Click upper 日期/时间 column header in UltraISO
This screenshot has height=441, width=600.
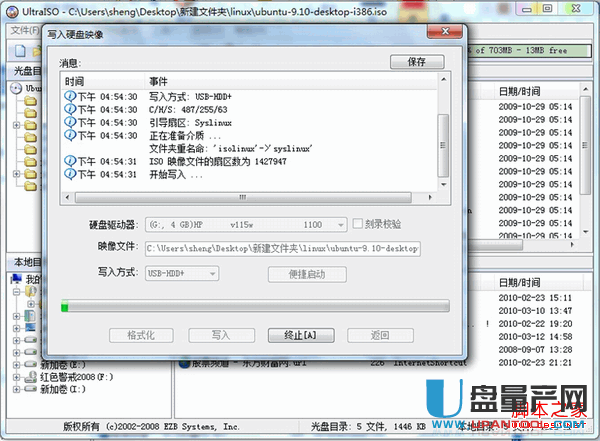[x=520, y=91]
